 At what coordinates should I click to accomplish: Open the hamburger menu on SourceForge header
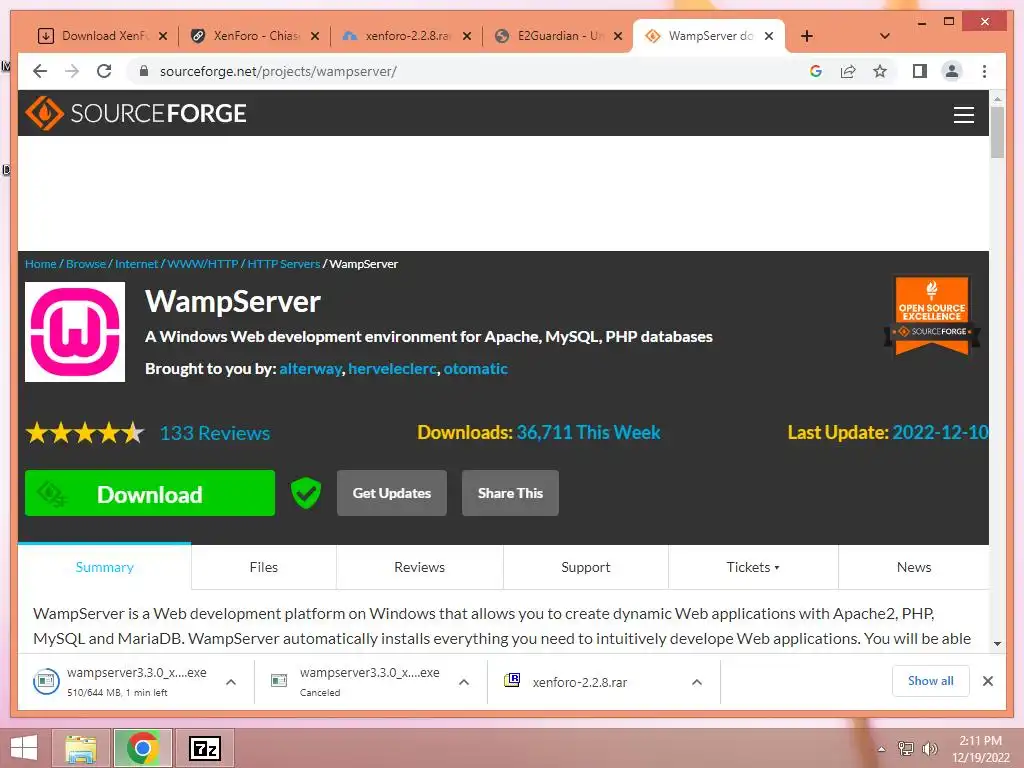tap(963, 115)
